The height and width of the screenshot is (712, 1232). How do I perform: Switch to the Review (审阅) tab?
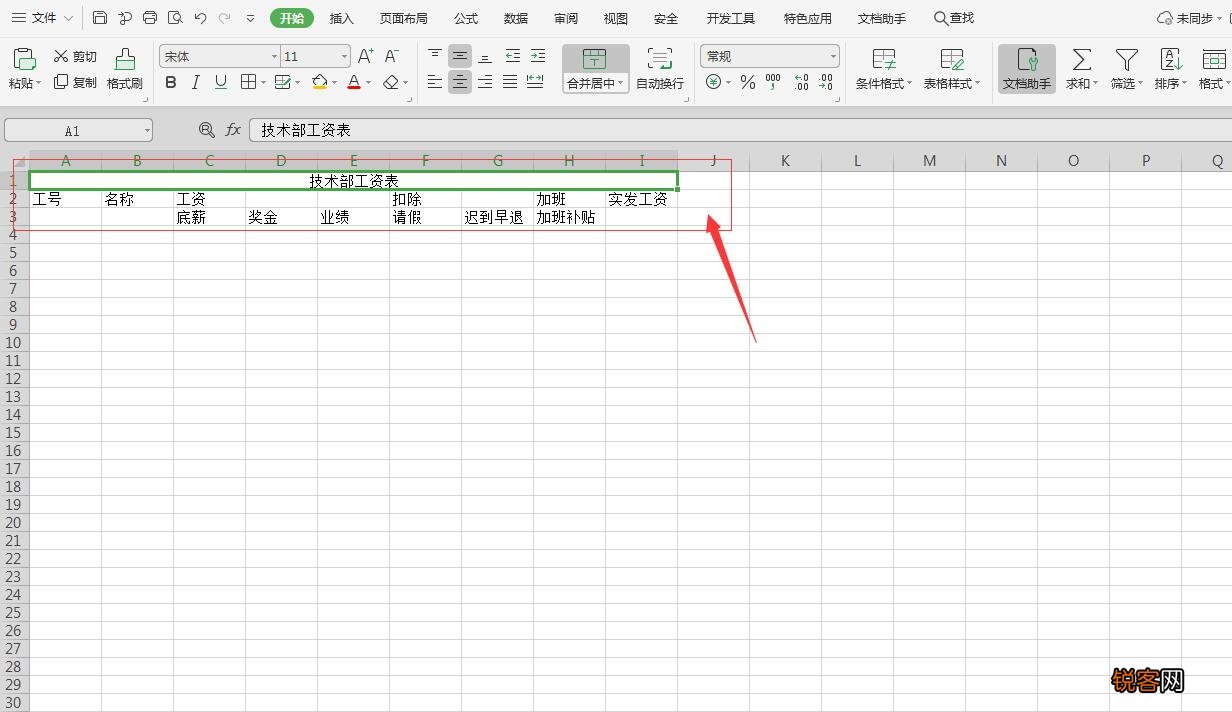click(x=566, y=18)
